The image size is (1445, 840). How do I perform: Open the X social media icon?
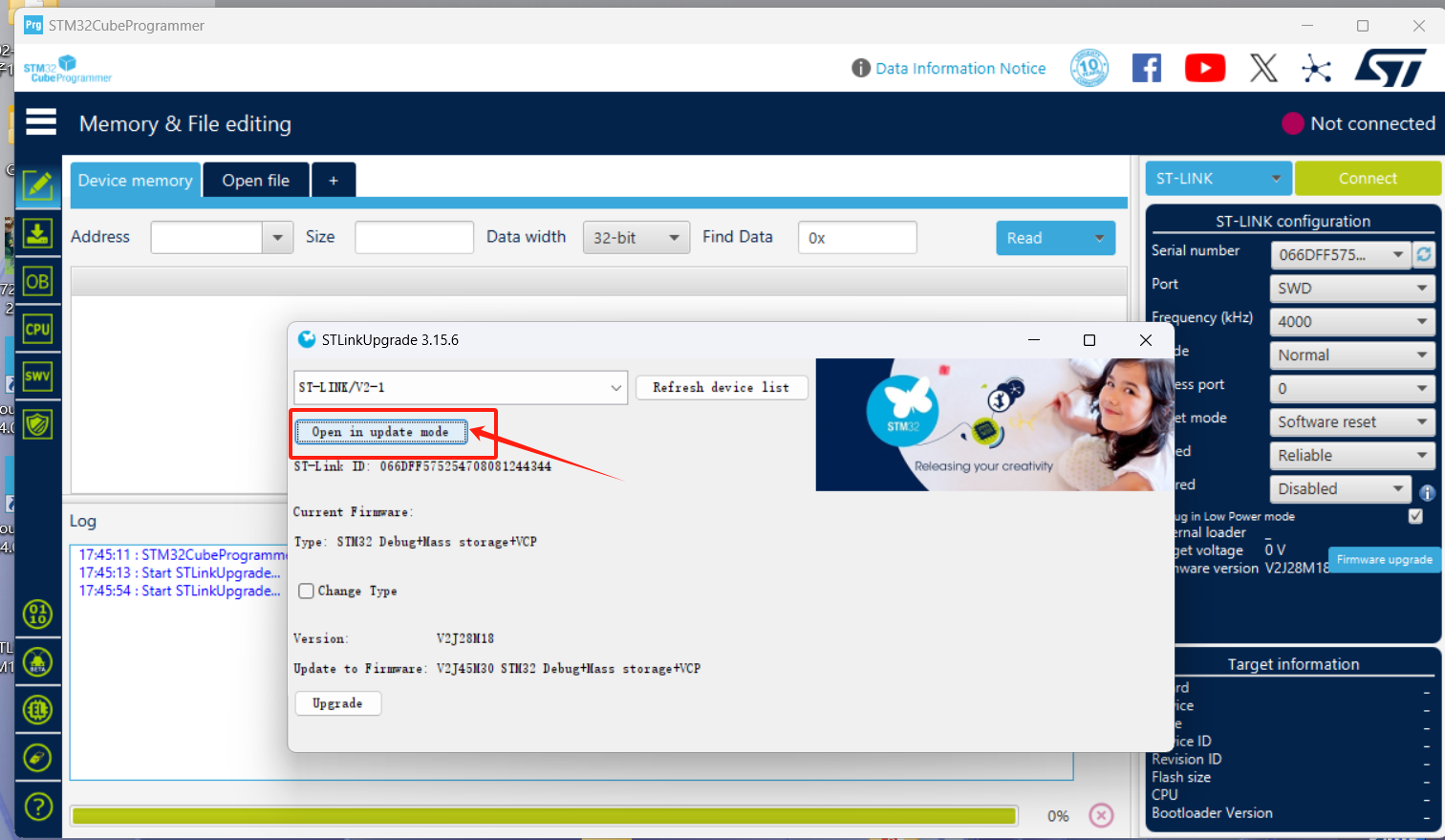pyautogui.click(x=1263, y=68)
